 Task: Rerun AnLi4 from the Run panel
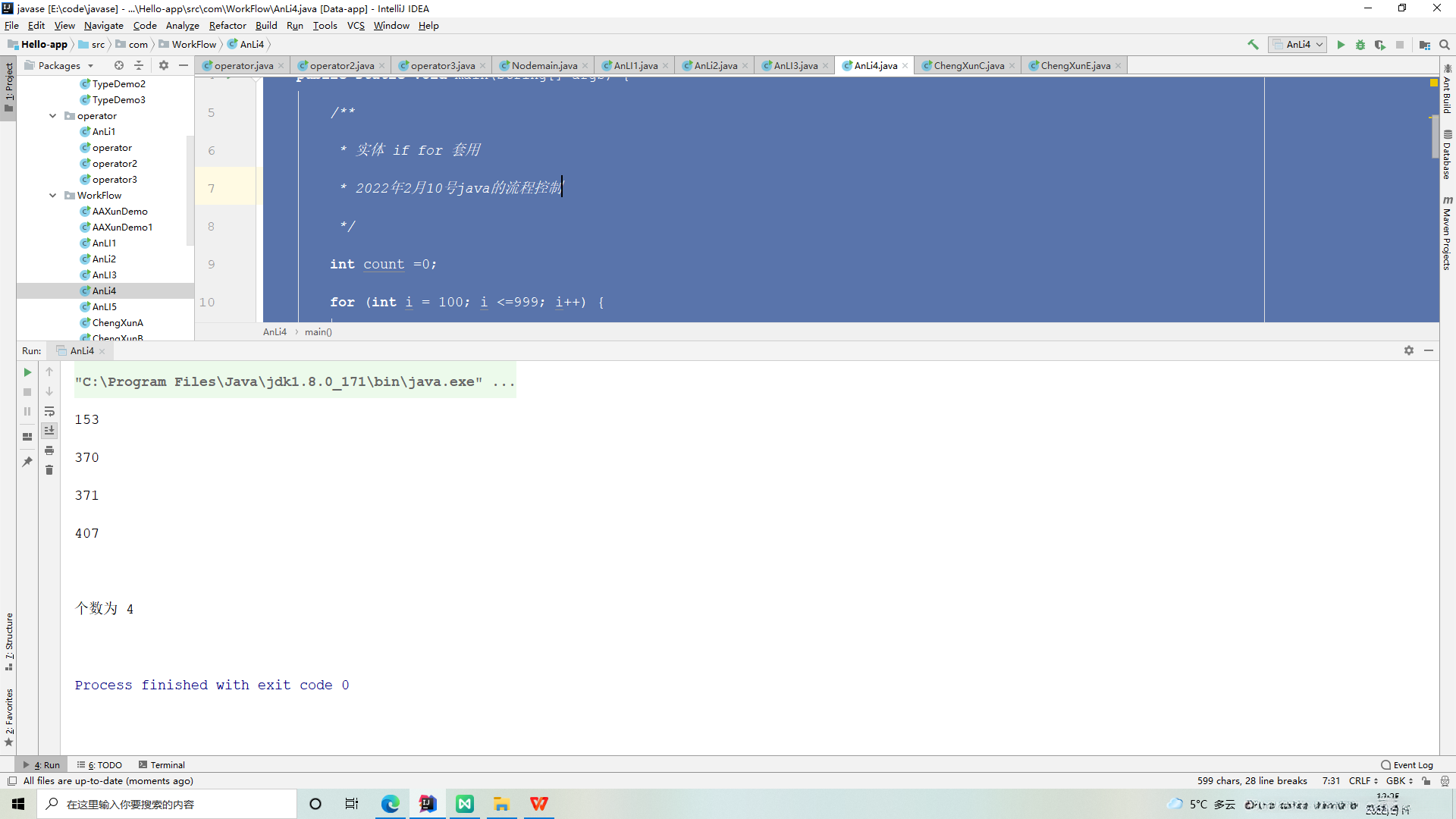pos(27,372)
